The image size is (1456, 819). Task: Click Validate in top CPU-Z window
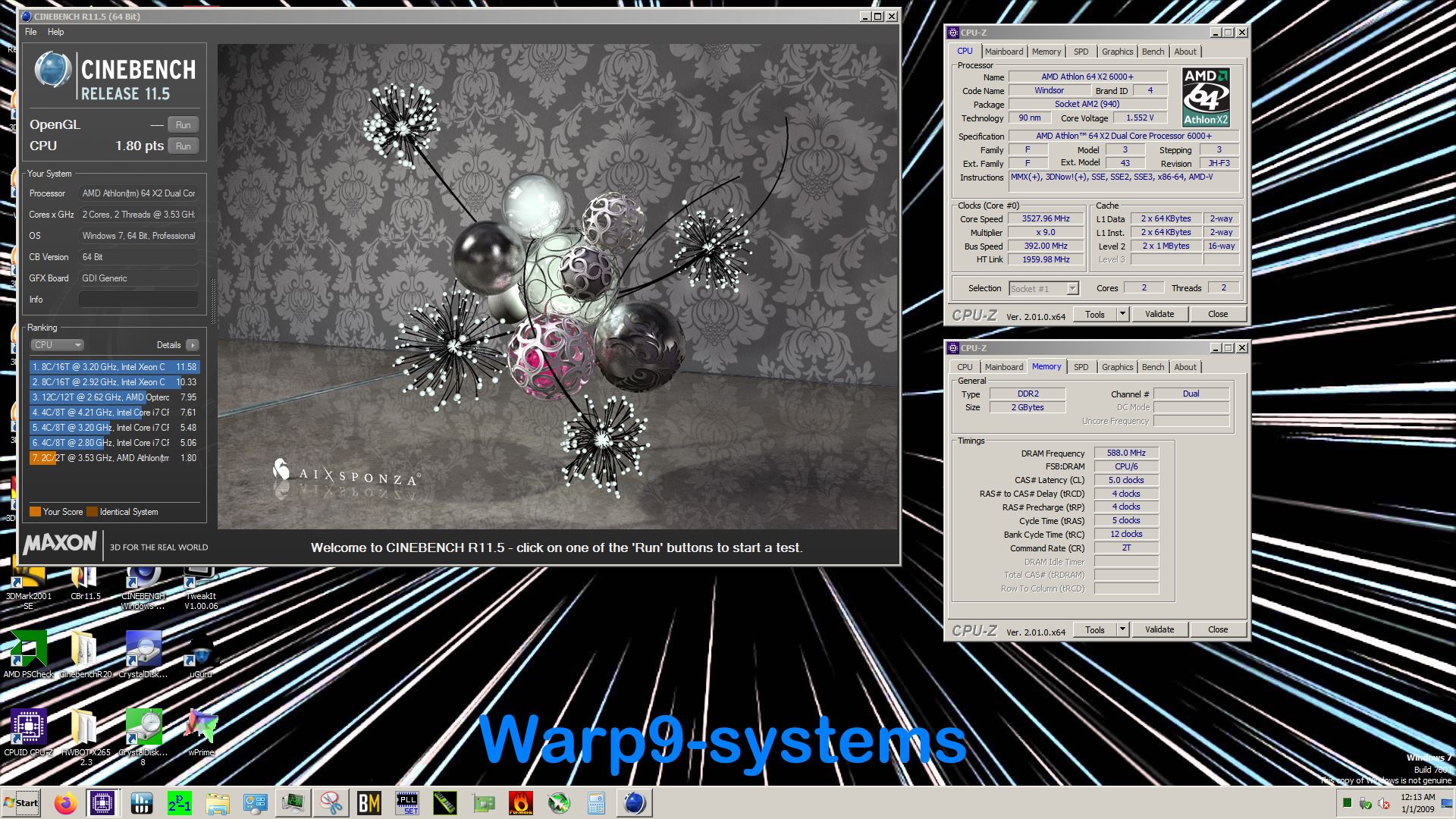[x=1159, y=314]
